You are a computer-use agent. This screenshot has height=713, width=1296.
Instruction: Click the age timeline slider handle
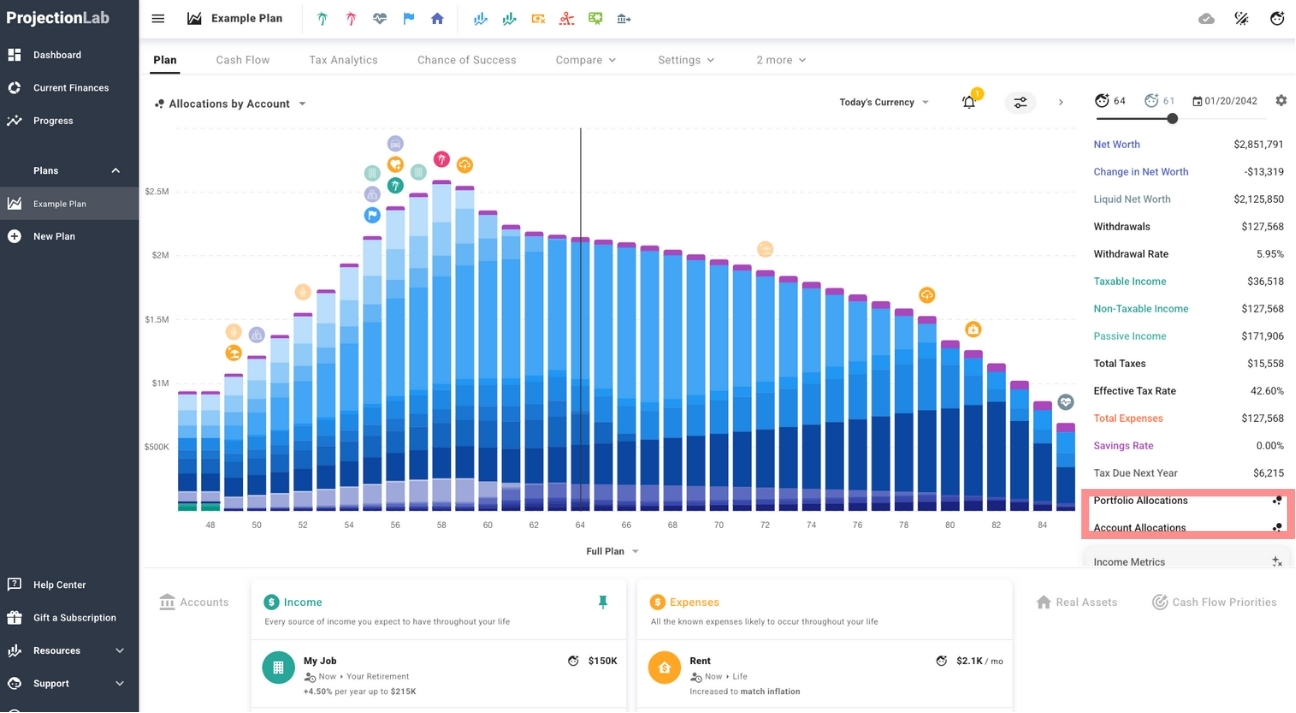tap(1172, 118)
